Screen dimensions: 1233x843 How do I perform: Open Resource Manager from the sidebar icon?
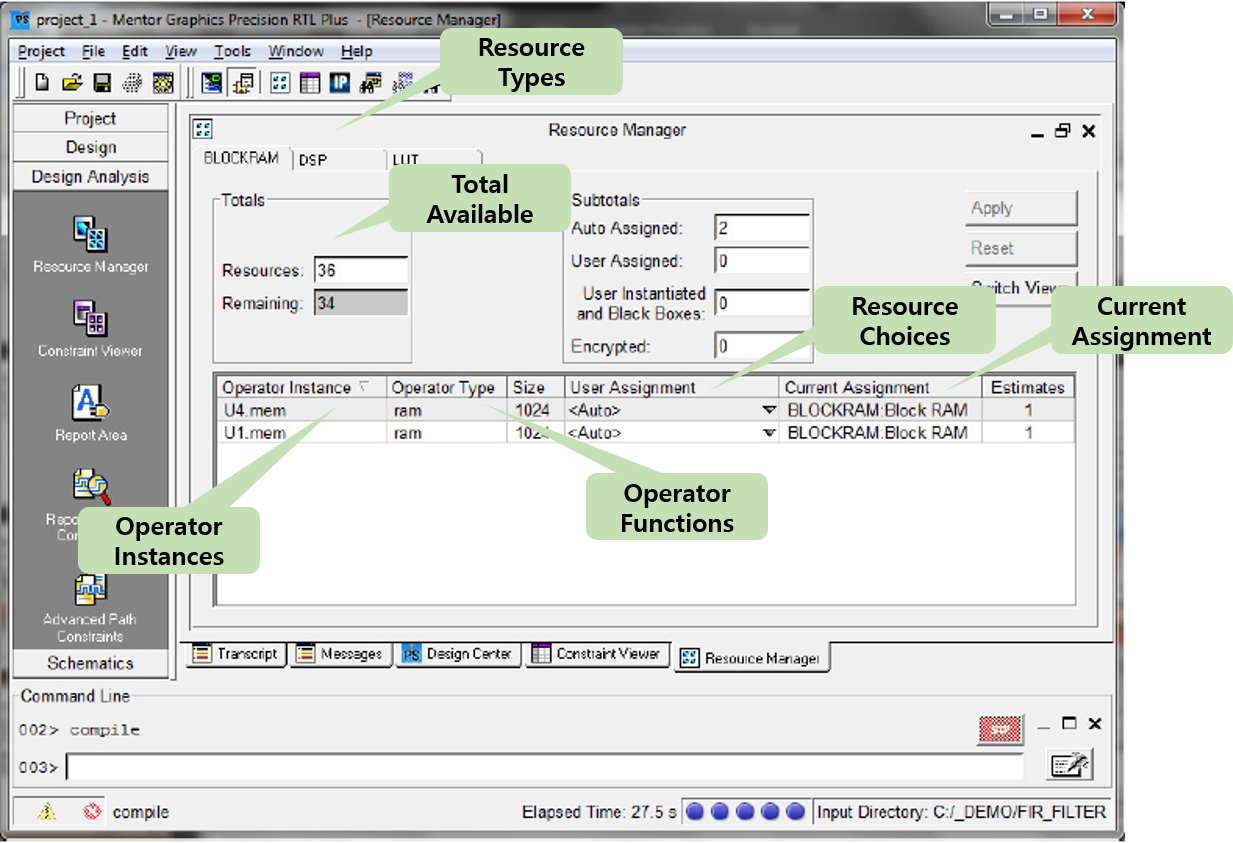[x=90, y=232]
